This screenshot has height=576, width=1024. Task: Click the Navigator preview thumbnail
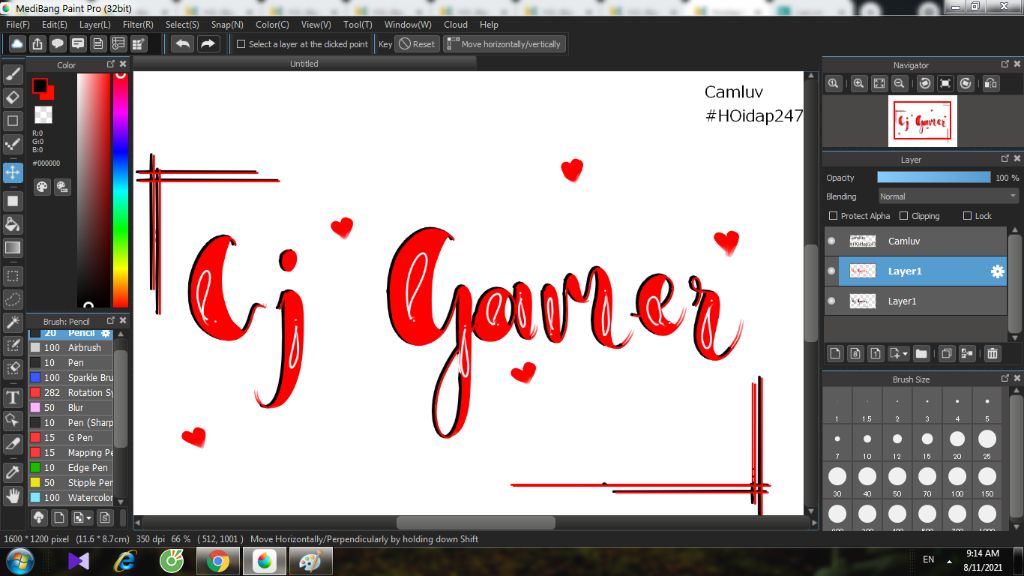coord(922,121)
